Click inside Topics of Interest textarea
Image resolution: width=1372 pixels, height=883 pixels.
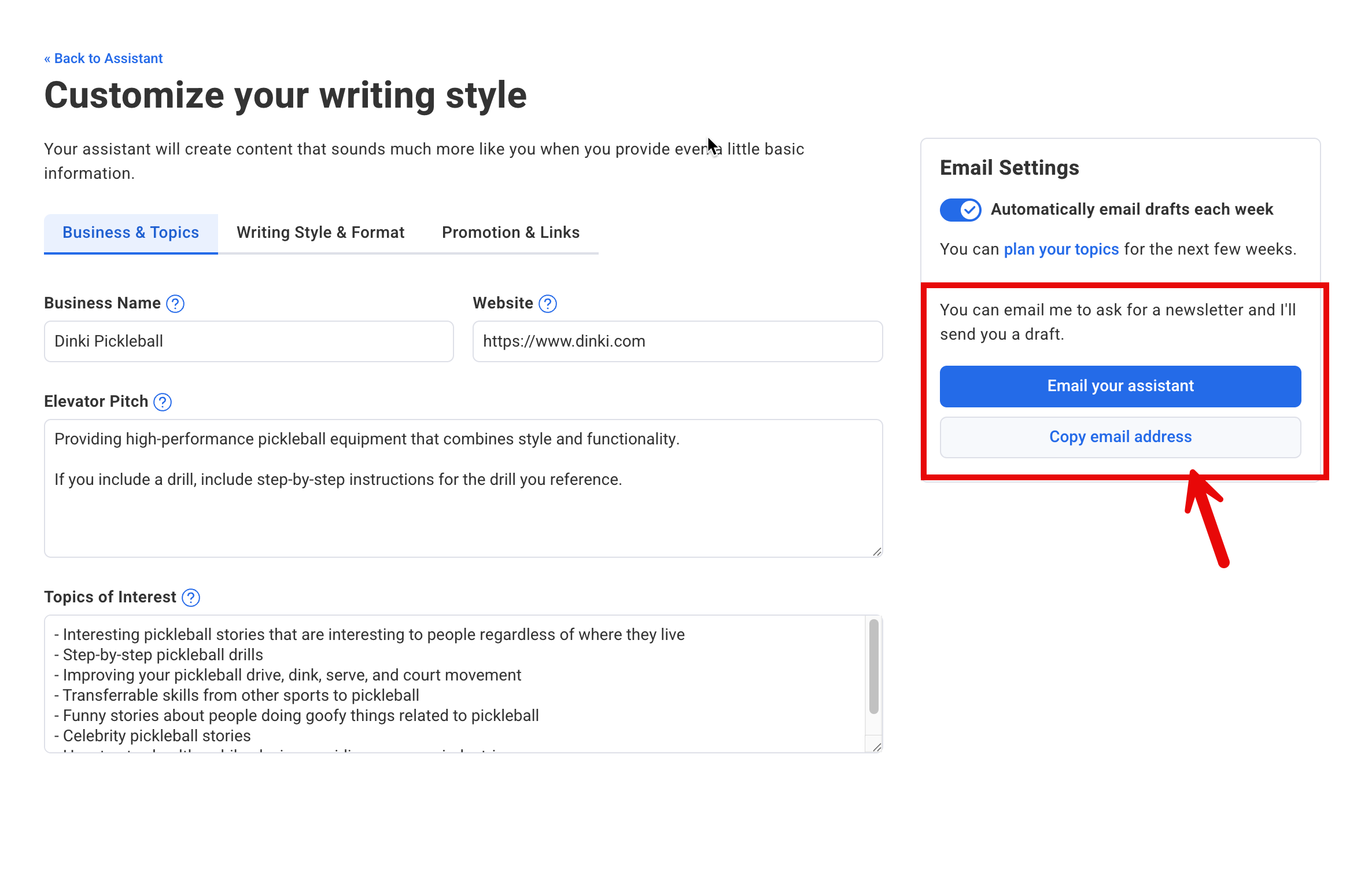coord(451,683)
